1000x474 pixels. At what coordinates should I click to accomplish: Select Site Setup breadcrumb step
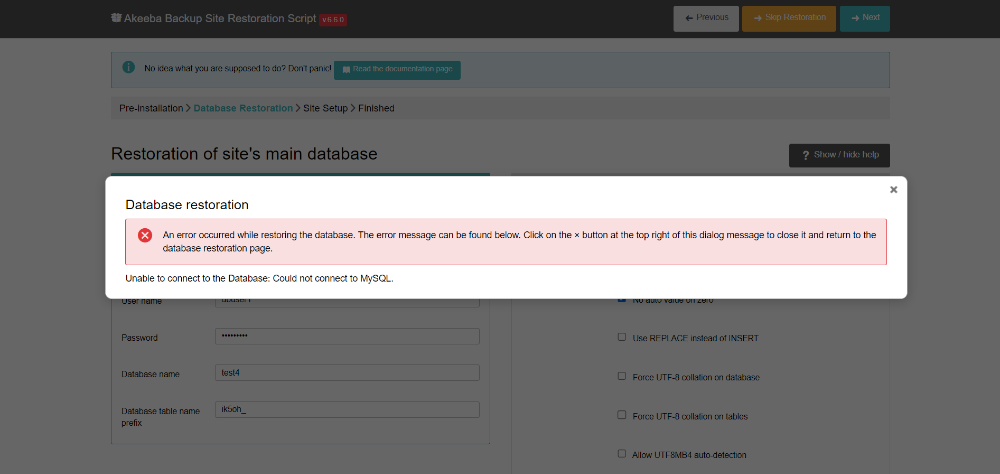325,108
